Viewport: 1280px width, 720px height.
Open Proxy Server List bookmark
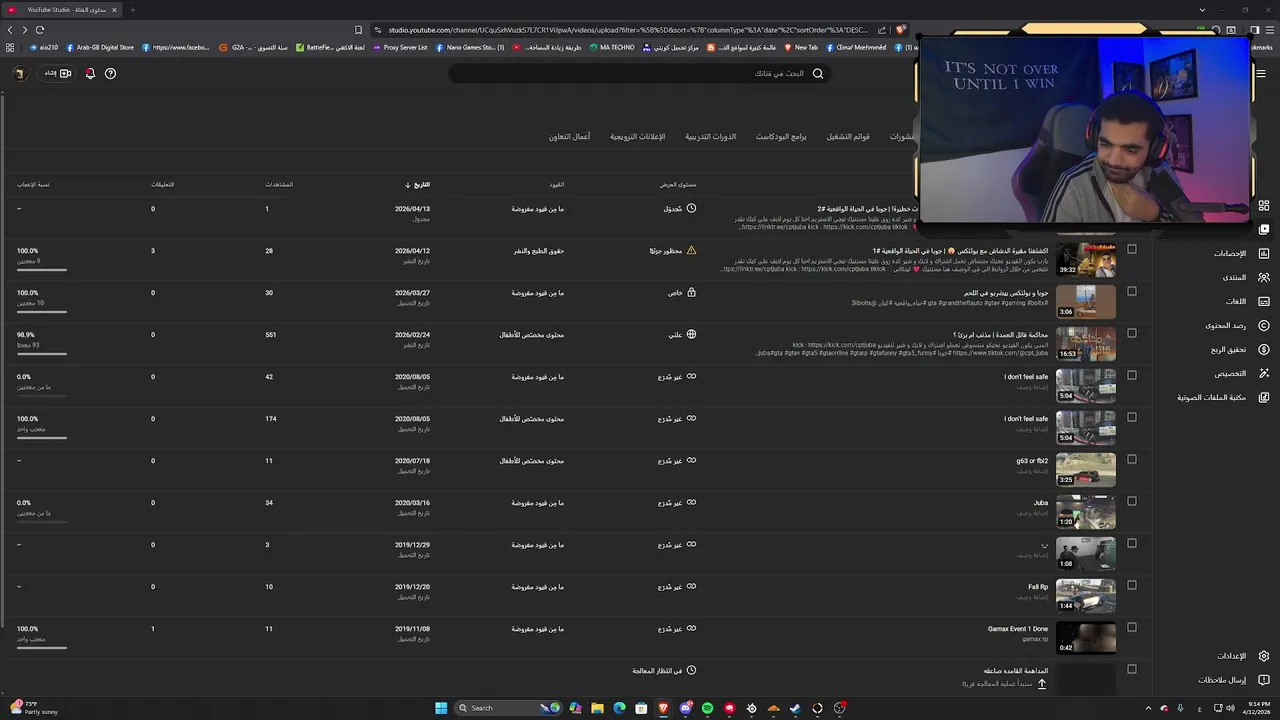coord(400,47)
